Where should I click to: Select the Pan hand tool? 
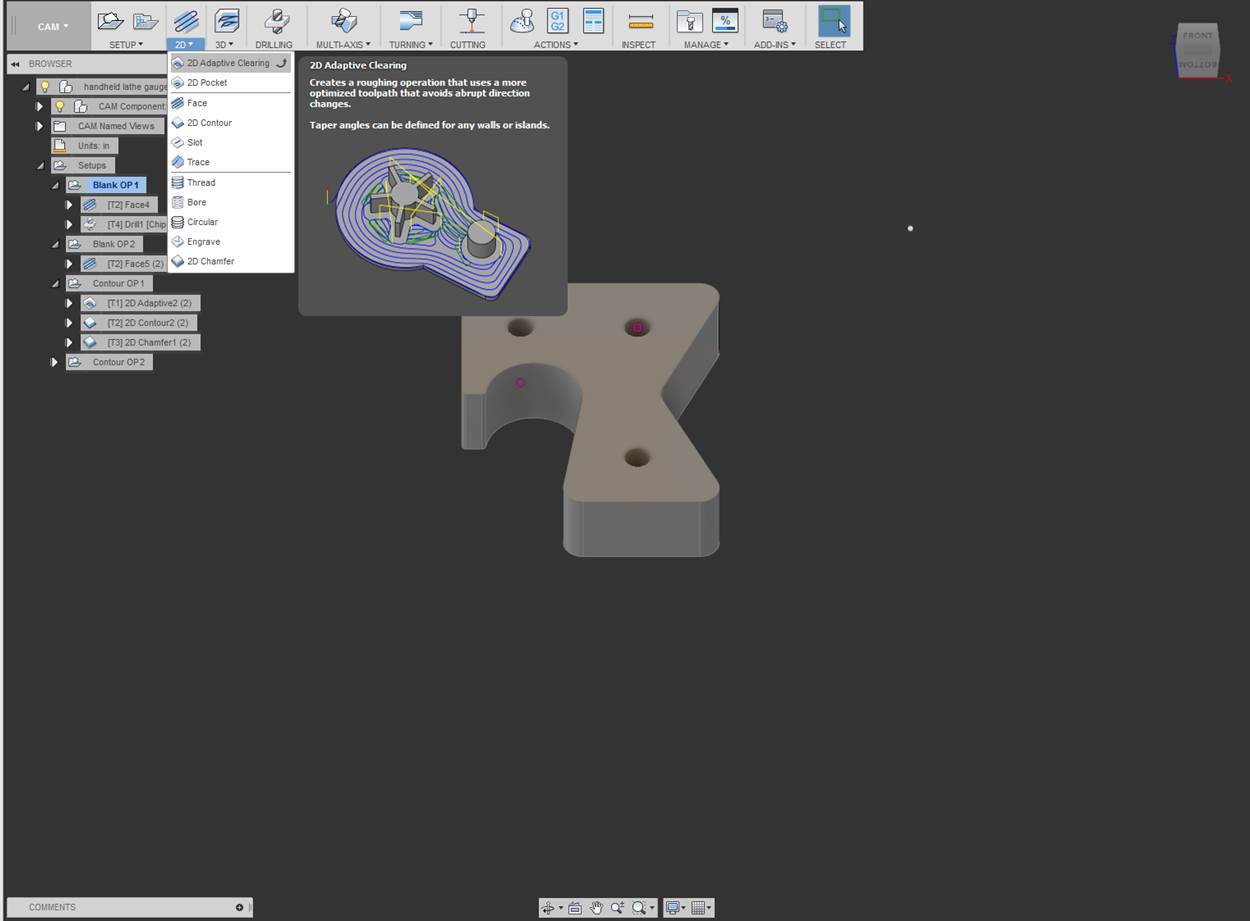(597, 908)
